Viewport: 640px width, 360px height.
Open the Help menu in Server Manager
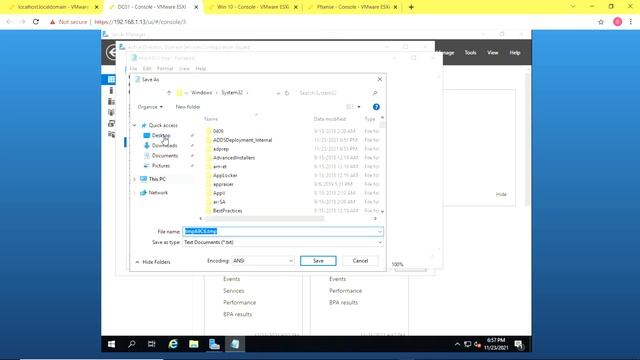click(515, 53)
